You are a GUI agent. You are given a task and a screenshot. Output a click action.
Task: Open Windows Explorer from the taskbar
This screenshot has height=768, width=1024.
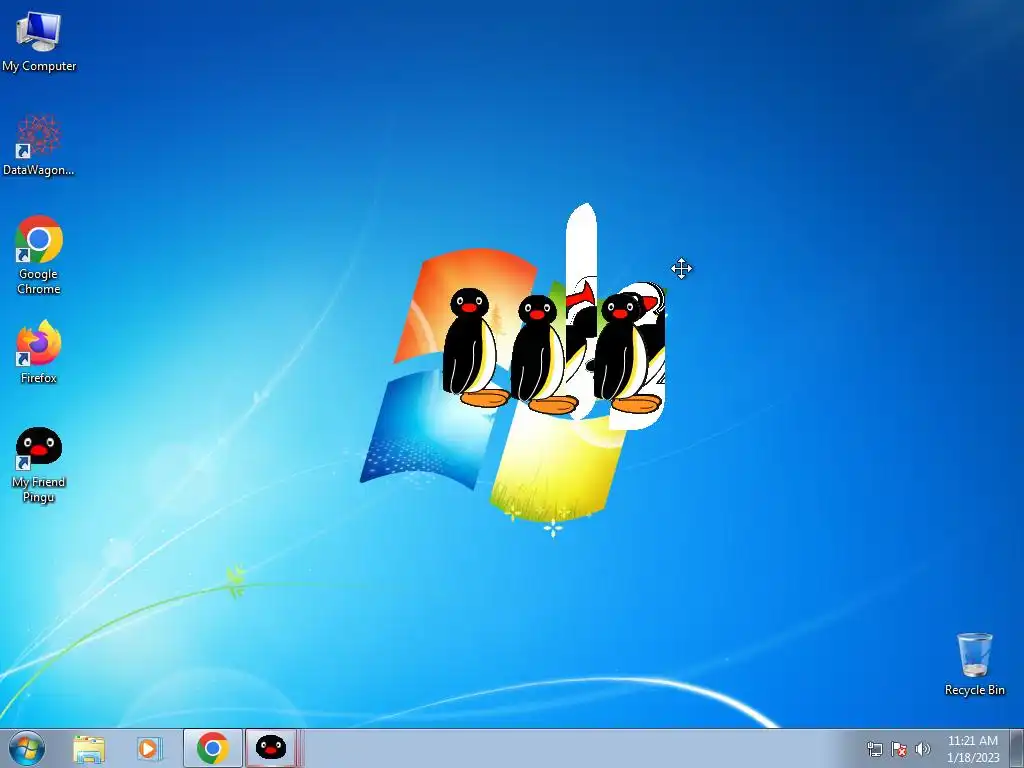pyautogui.click(x=89, y=748)
